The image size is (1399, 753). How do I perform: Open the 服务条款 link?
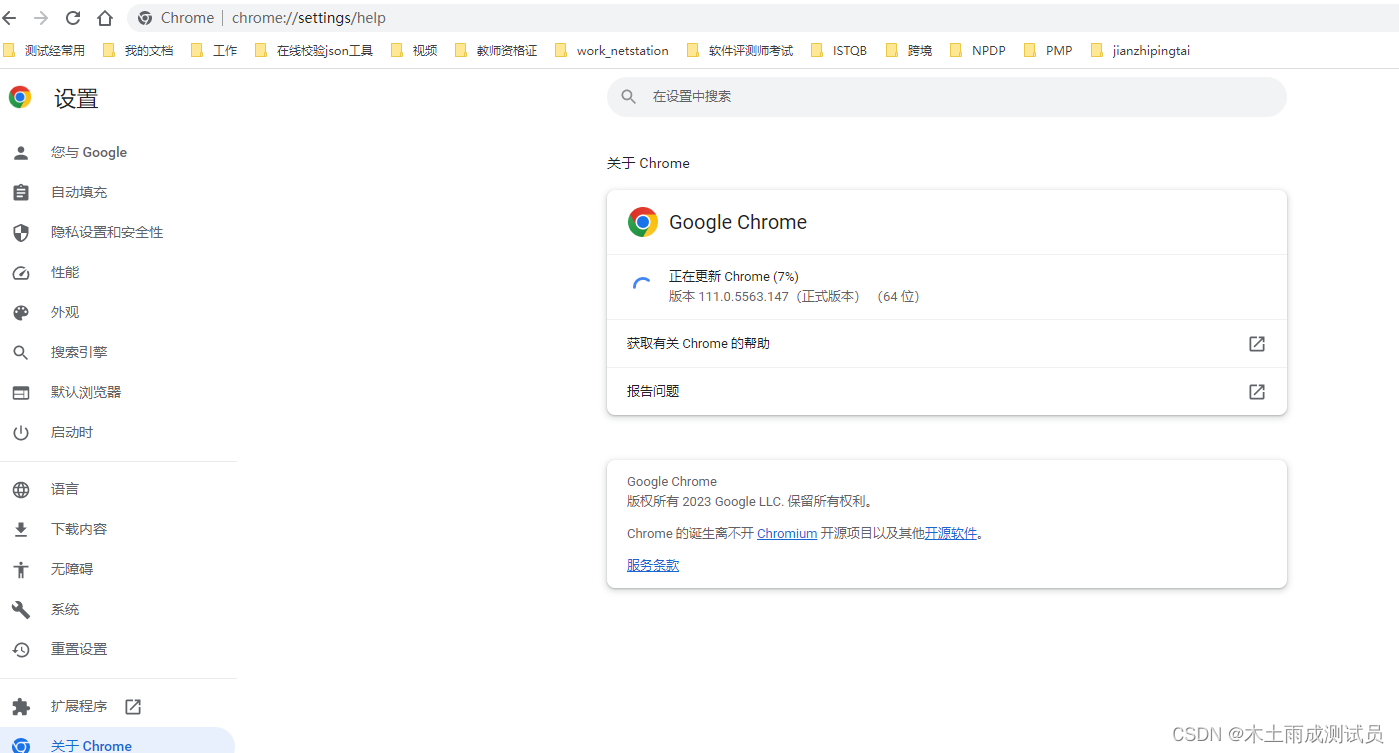(x=653, y=565)
